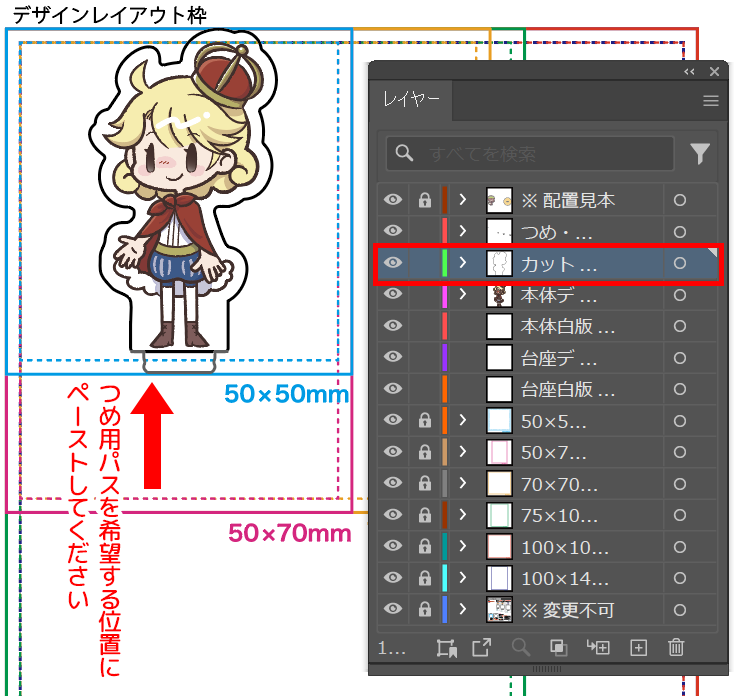Viewport: 734px width, 696px height.
Task: Create a new sublayer
Action: point(600,647)
